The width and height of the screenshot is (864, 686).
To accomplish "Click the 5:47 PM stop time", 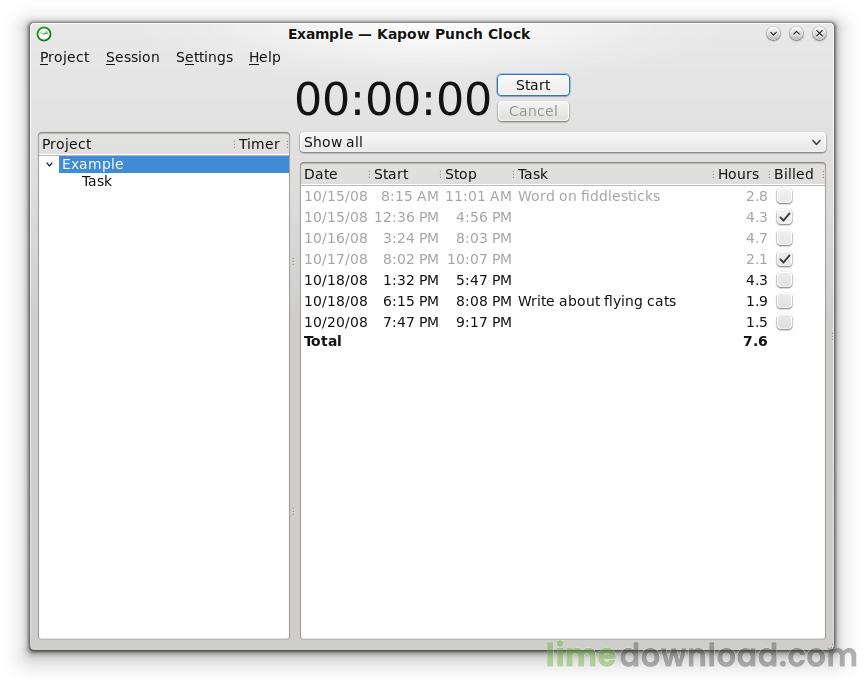I will (x=483, y=280).
